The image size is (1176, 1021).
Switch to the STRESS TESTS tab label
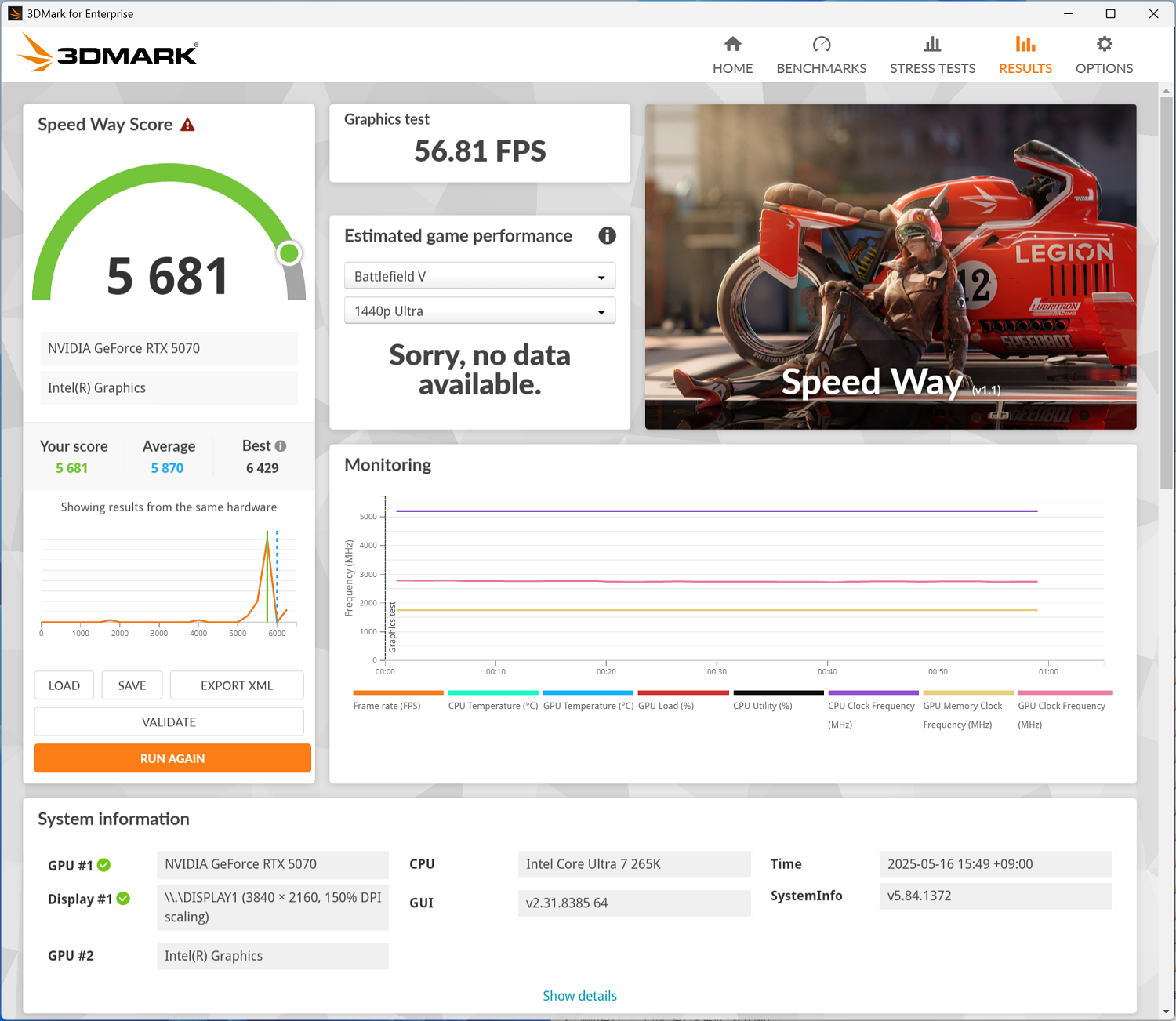coord(932,68)
